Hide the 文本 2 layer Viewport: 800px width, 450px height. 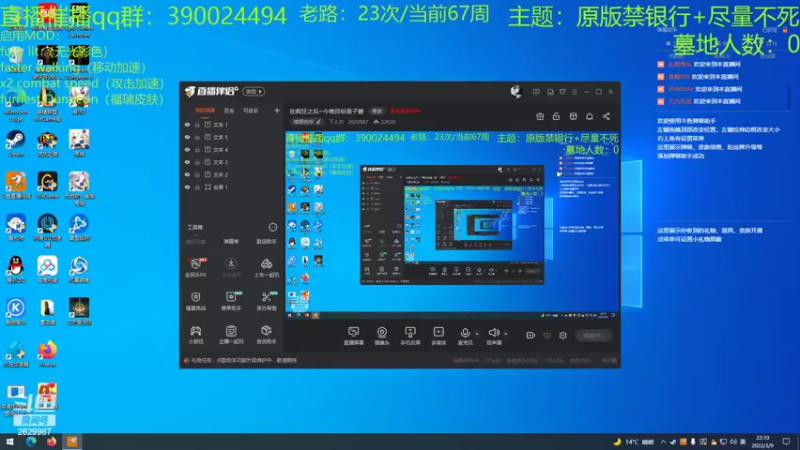point(187,174)
